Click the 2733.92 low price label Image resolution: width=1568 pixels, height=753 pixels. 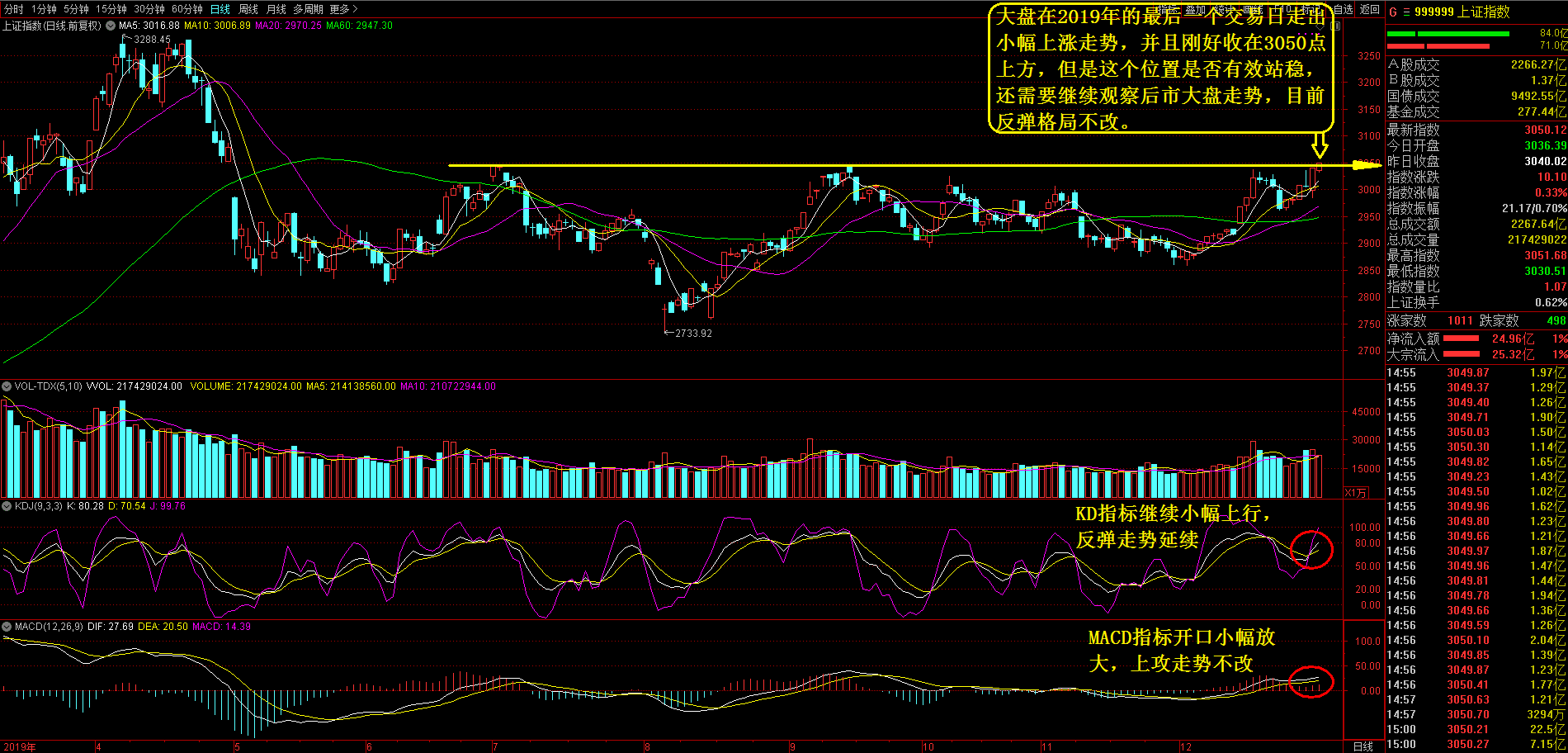[x=693, y=334]
